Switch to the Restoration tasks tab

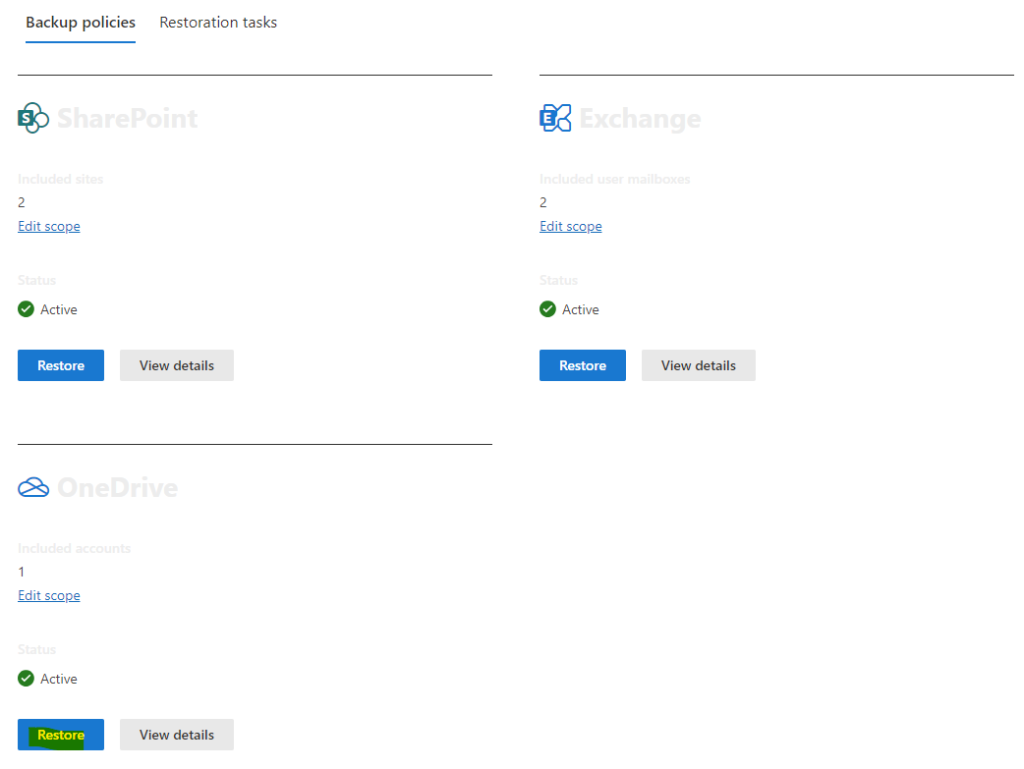point(218,22)
